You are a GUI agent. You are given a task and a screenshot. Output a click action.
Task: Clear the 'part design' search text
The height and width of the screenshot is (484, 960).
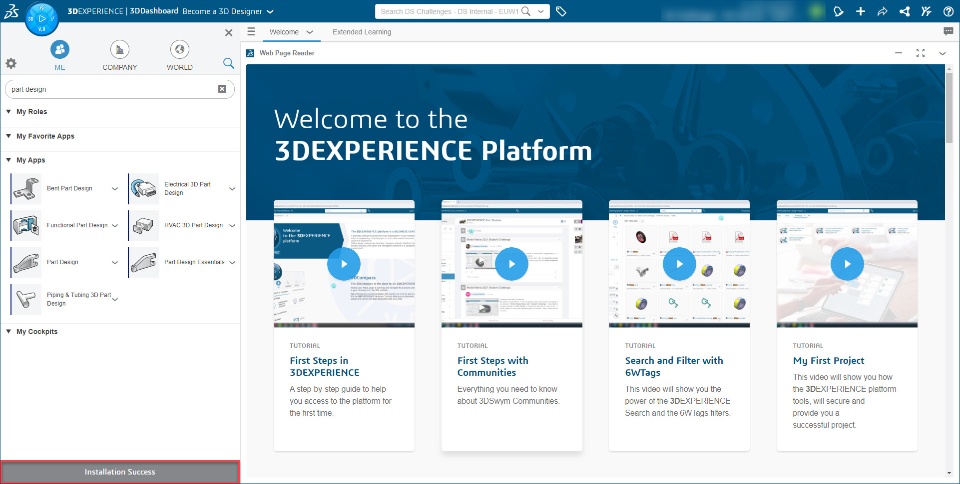[222, 89]
